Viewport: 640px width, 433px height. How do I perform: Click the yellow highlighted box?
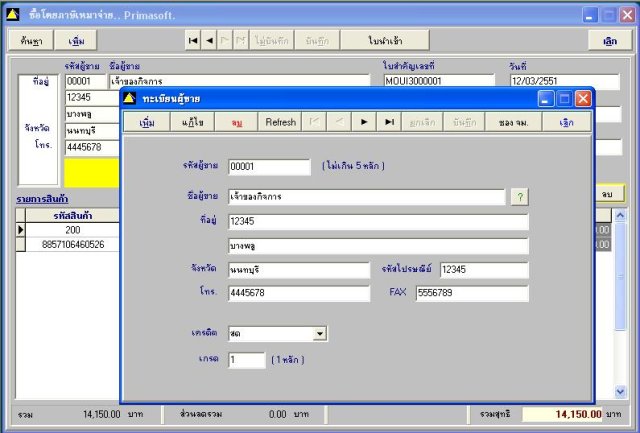pos(91,173)
